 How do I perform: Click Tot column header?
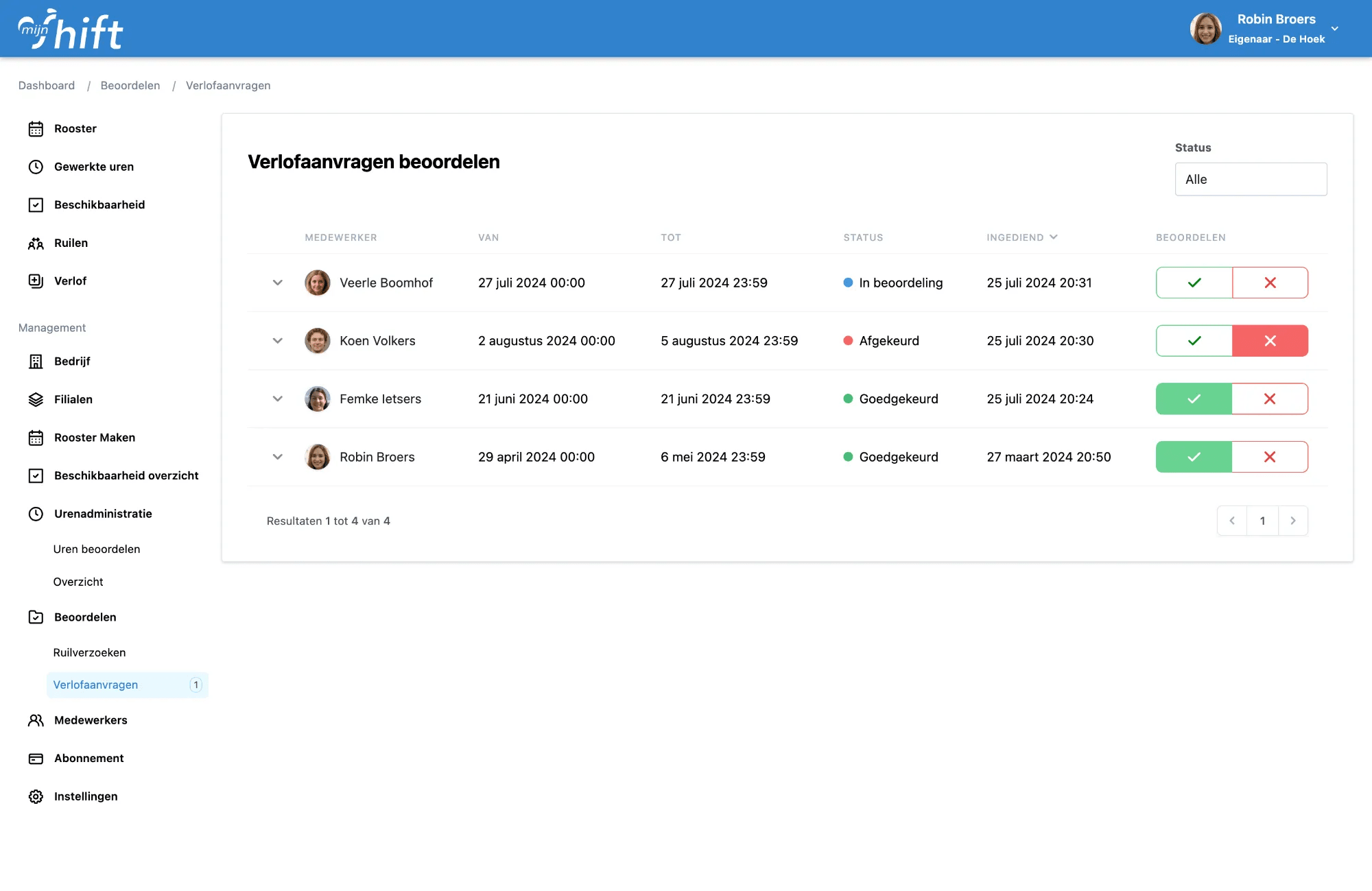(x=671, y=238)
